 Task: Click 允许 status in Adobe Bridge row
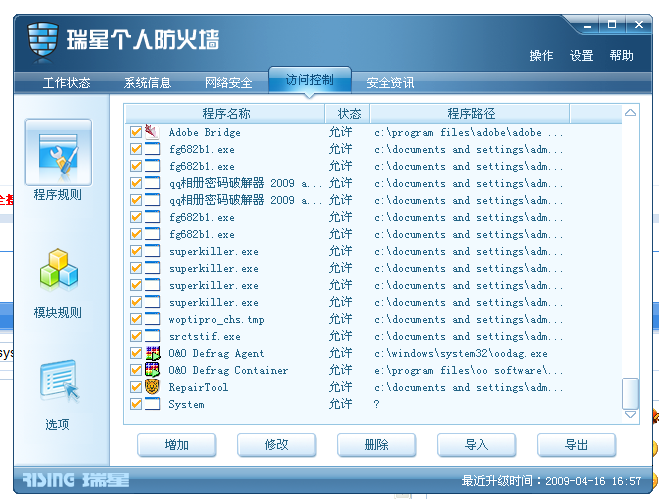[x=340, y=132]
